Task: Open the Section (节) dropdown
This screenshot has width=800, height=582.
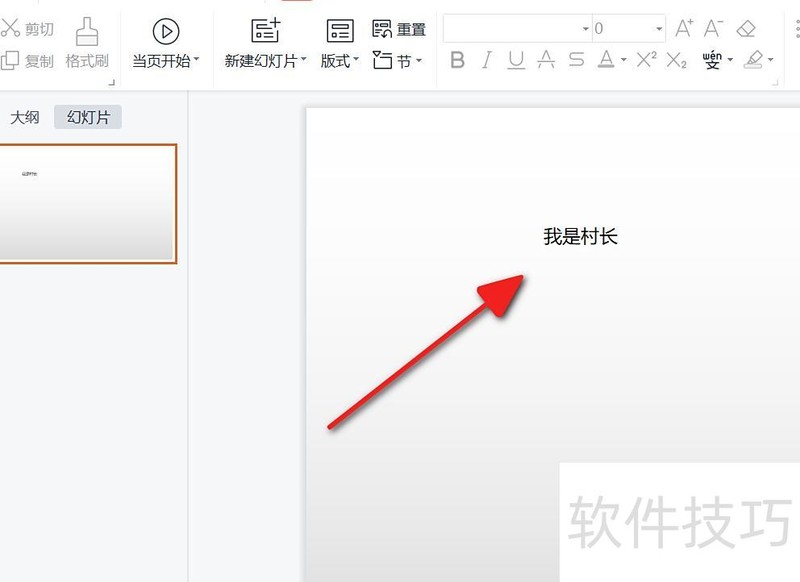Action: click(x=393, y=60)
